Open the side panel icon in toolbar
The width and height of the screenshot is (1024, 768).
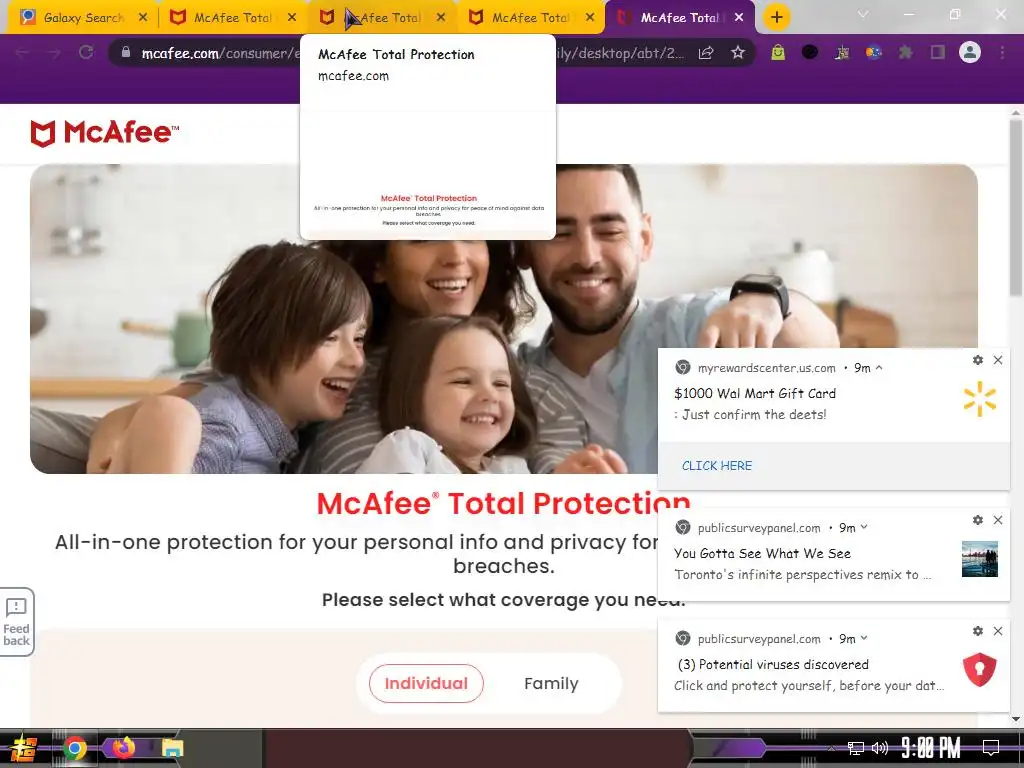[938, 52]
